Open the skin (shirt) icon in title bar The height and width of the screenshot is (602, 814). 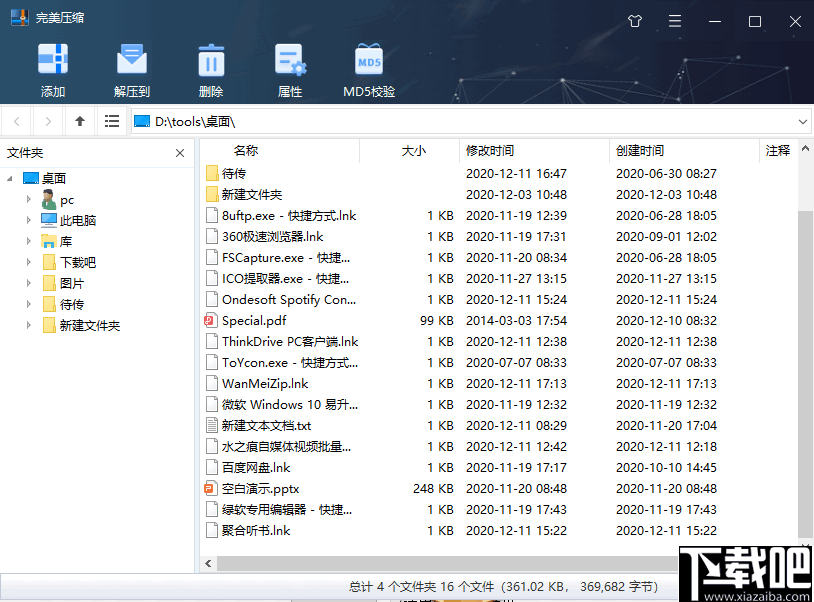click(x=634, y=21)
